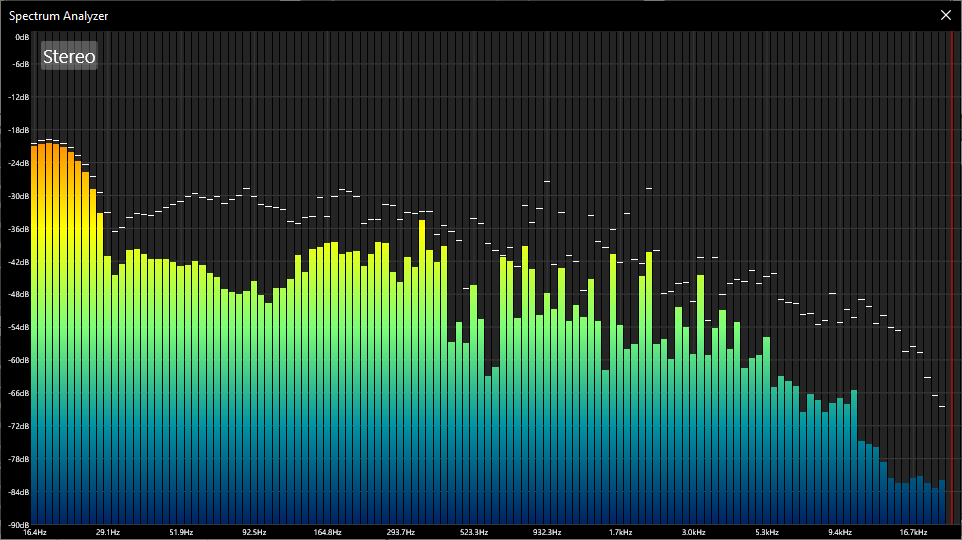Image resolution: width=962 pixels, height=540 pixels.
Task: Click the 932.3Hz frequency label
Action: coord(547,533)
